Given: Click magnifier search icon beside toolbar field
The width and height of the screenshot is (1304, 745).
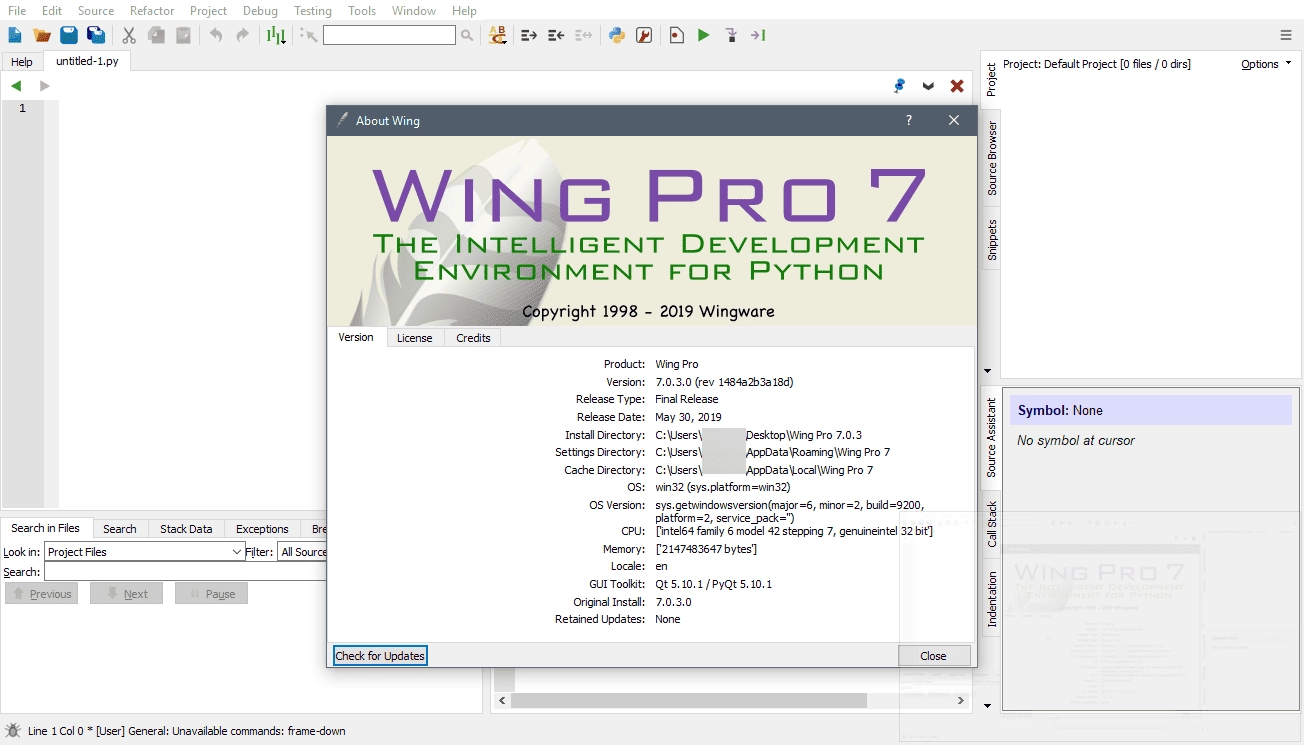Looking at the screenshot, I should (x=467, y=35).
